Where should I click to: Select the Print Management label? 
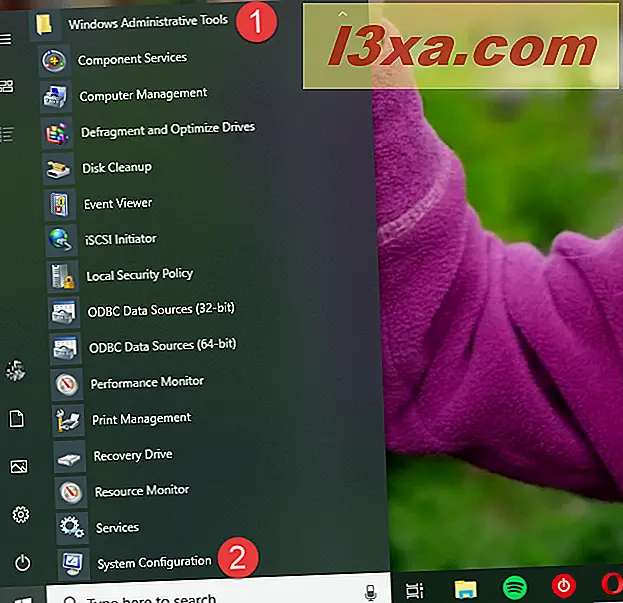coord(142,419)
